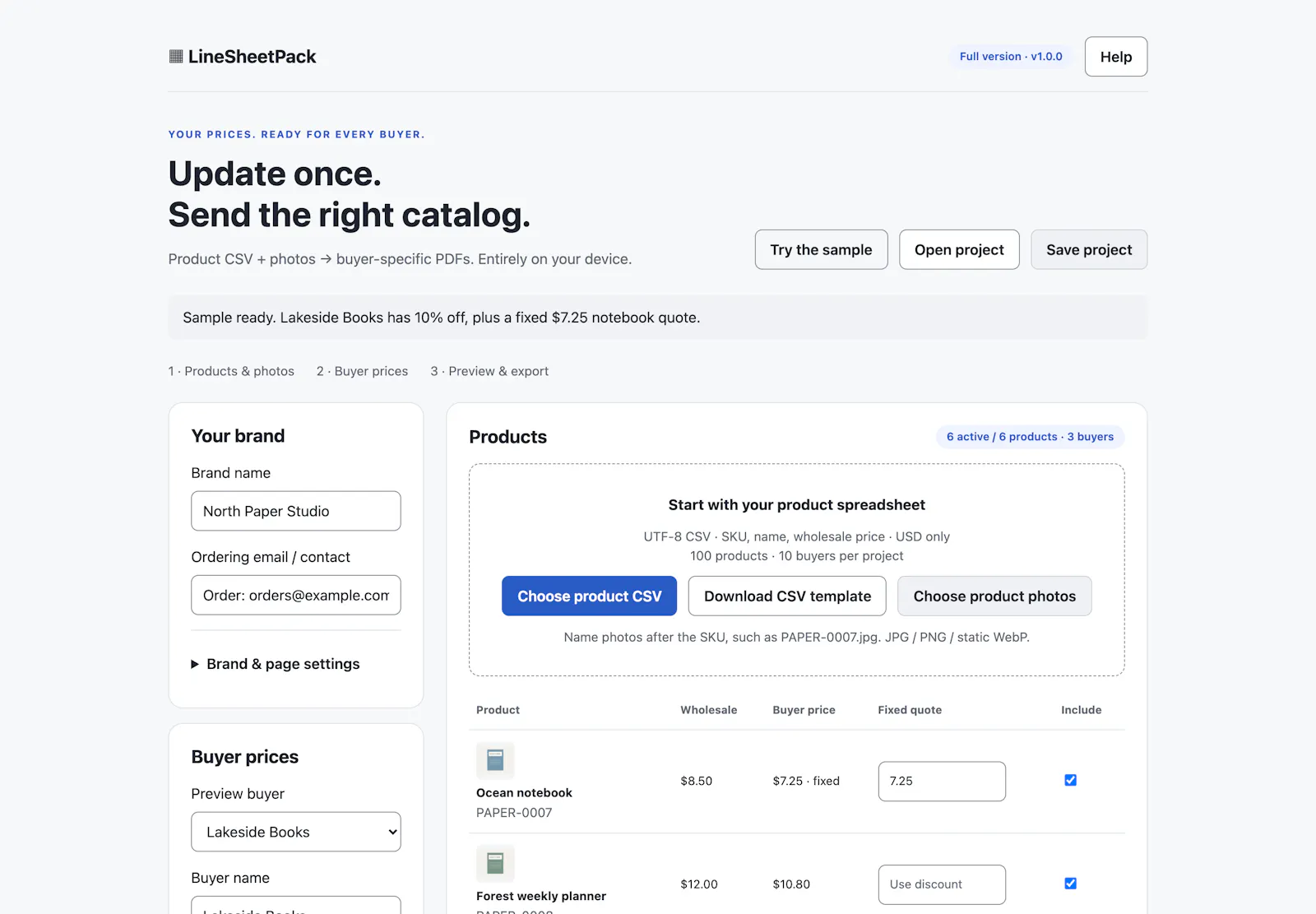Viewport: 1316px width, 914px height.
Task: Click the Ocean notebook product name
Action: click(524, 793)
